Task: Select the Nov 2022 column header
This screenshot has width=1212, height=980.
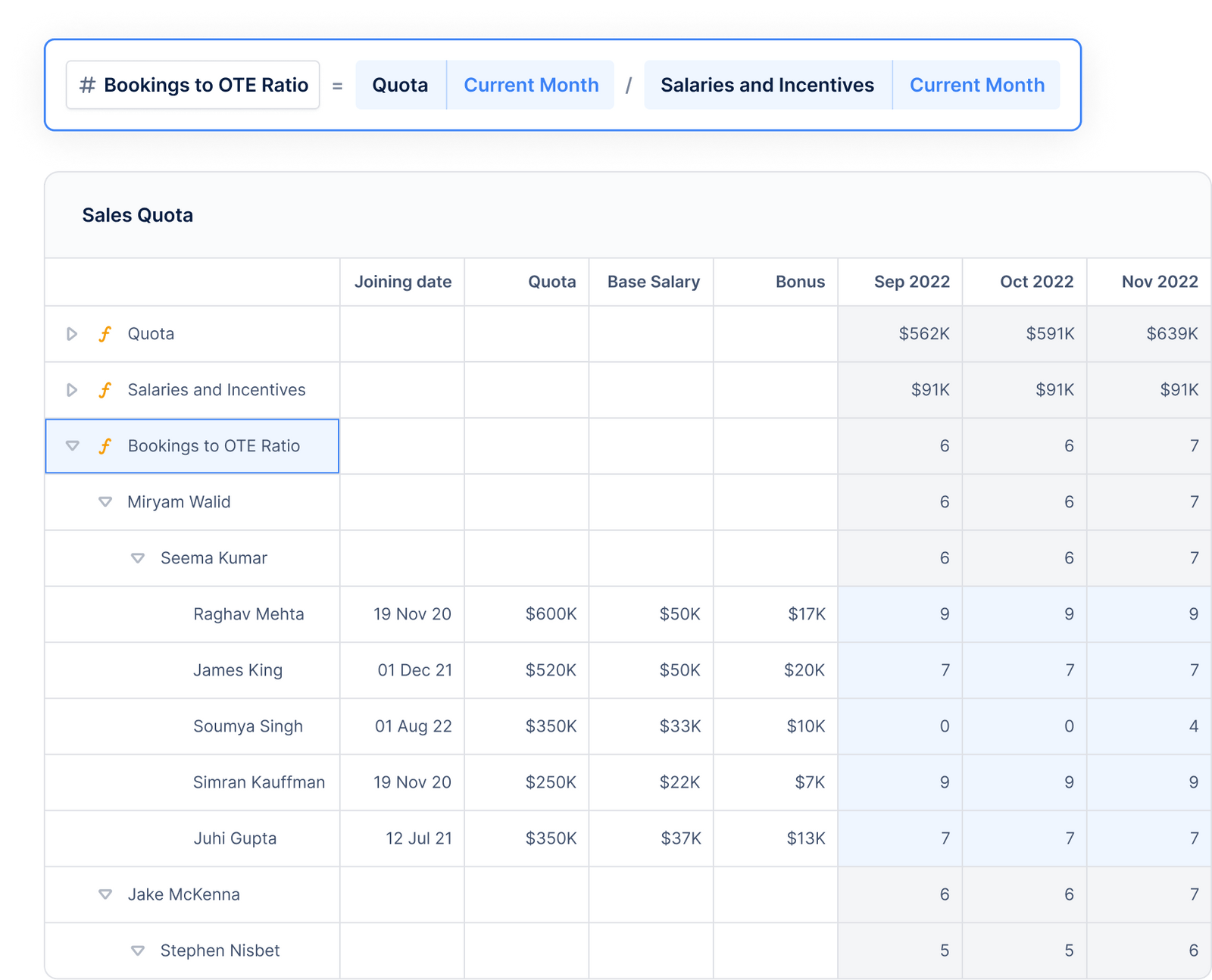Action: coord(1160,281)
